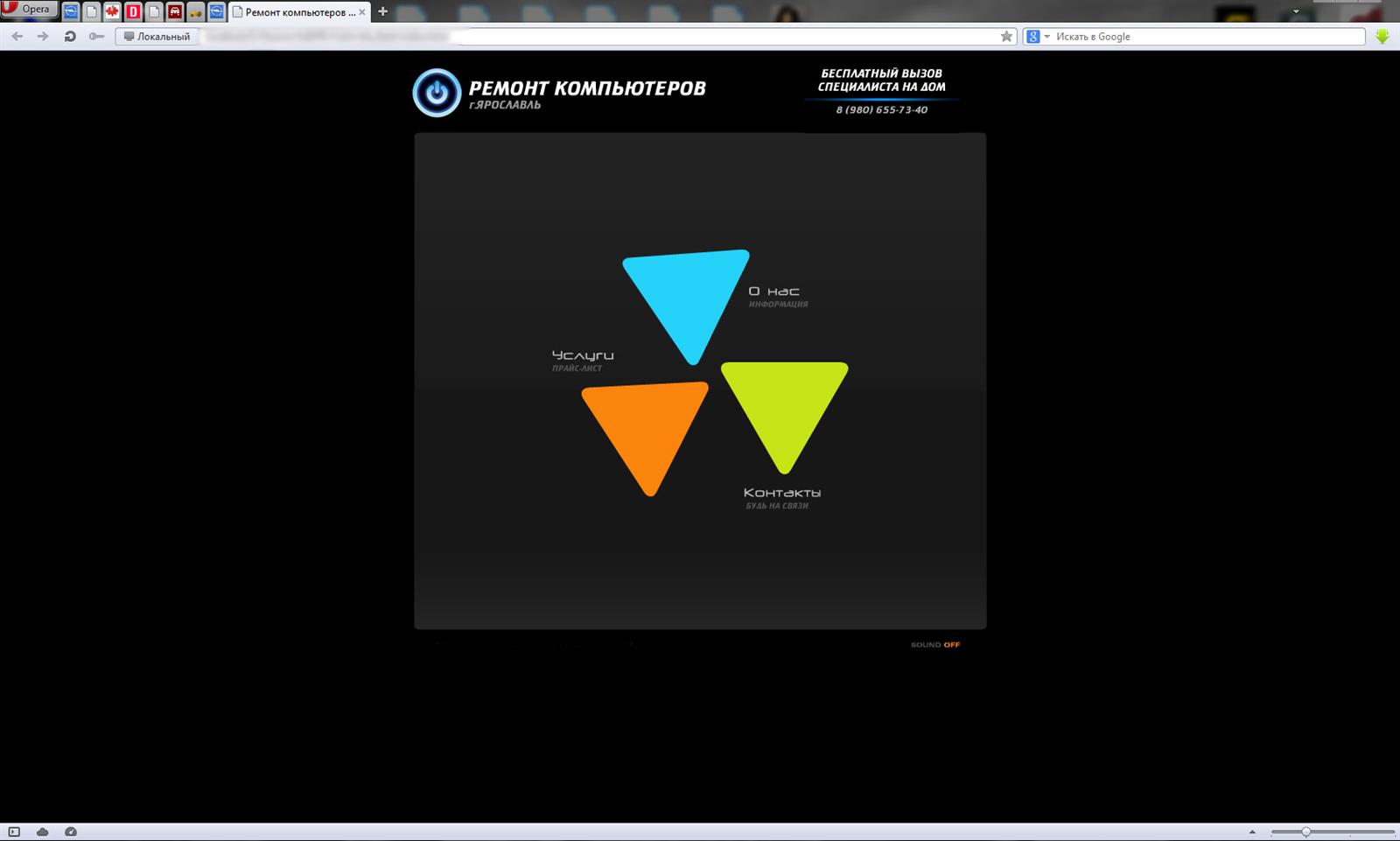Close the Ремонт компьютеров tab

click(362, 12)
